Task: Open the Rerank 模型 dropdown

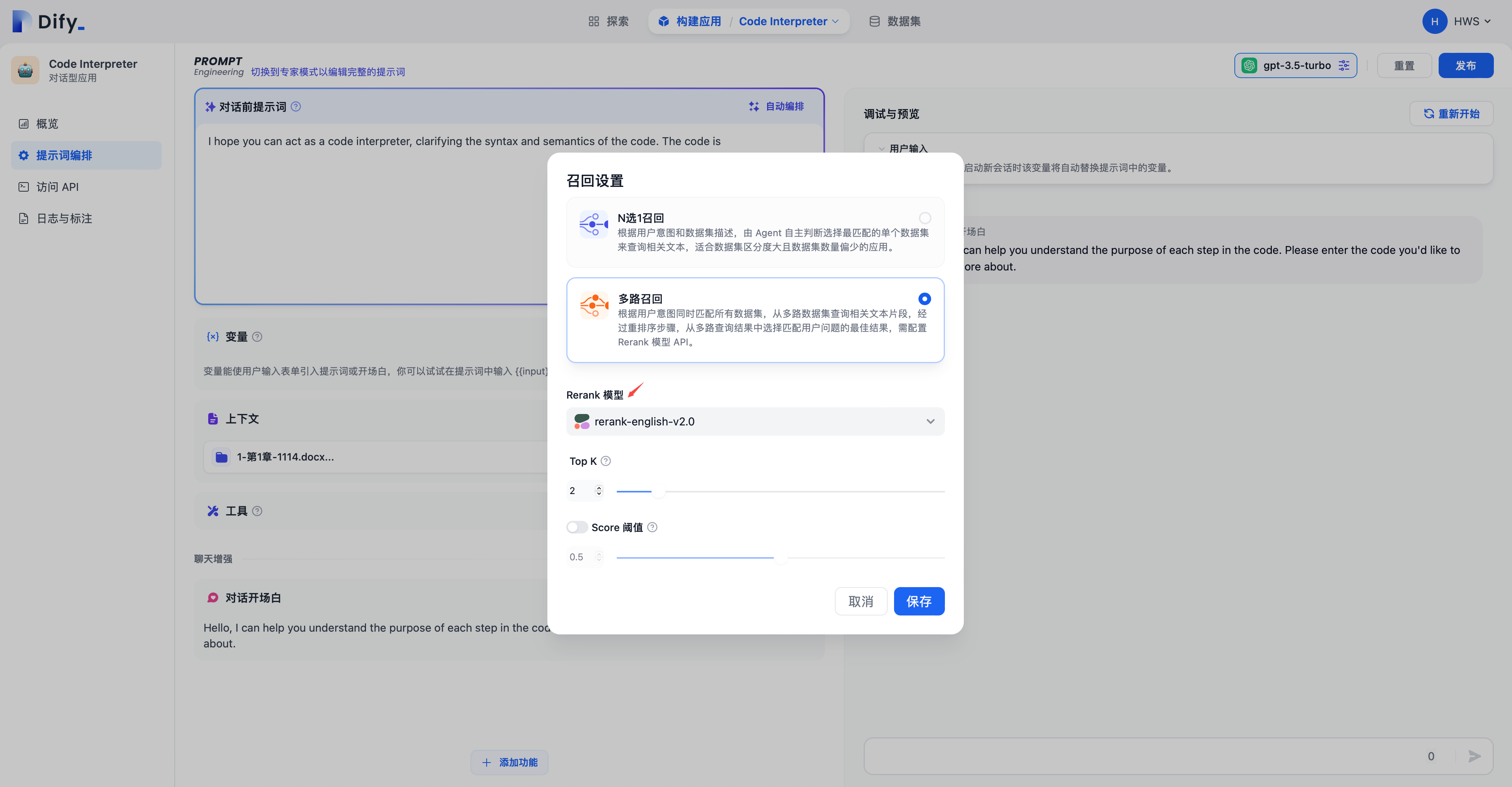Action: pos(755,421)
